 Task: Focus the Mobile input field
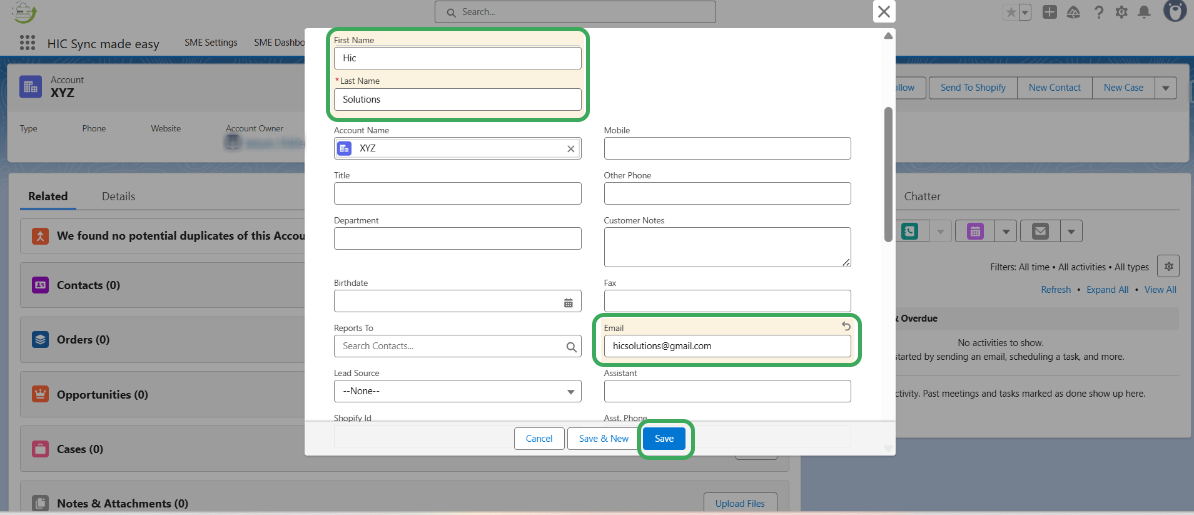[727, 149]
